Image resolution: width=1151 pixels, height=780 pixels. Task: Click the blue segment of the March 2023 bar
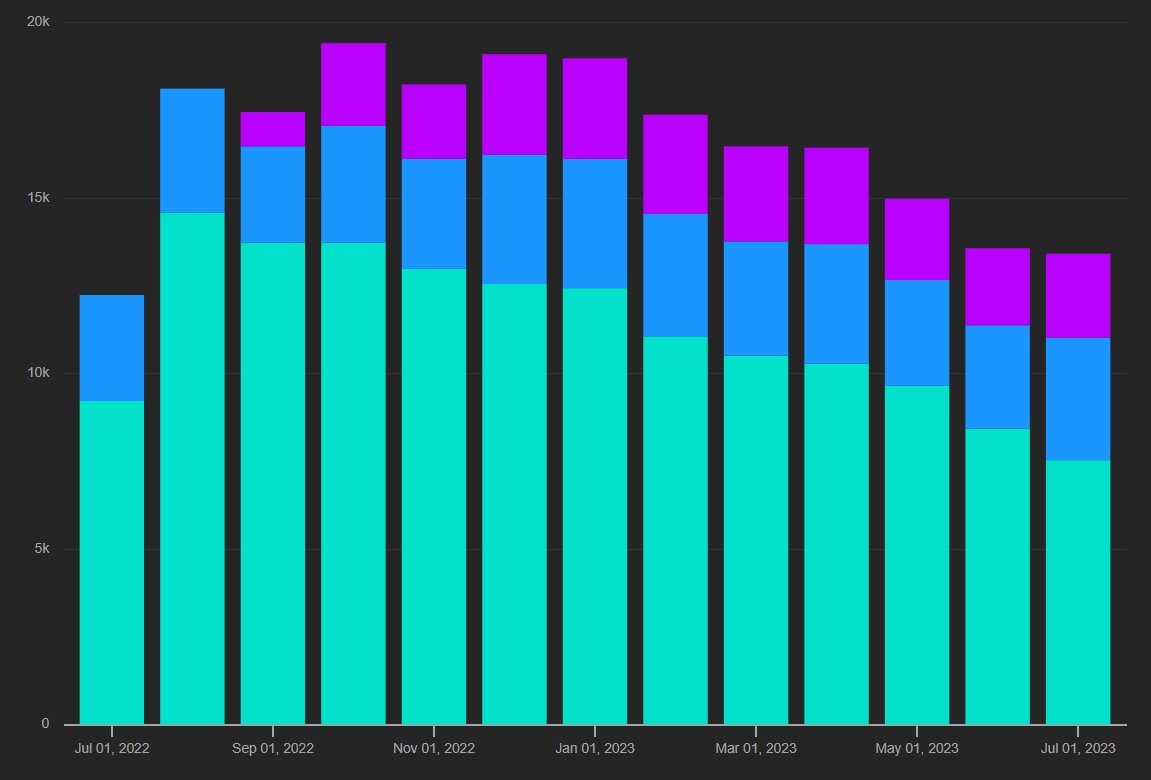click(756, 298)
